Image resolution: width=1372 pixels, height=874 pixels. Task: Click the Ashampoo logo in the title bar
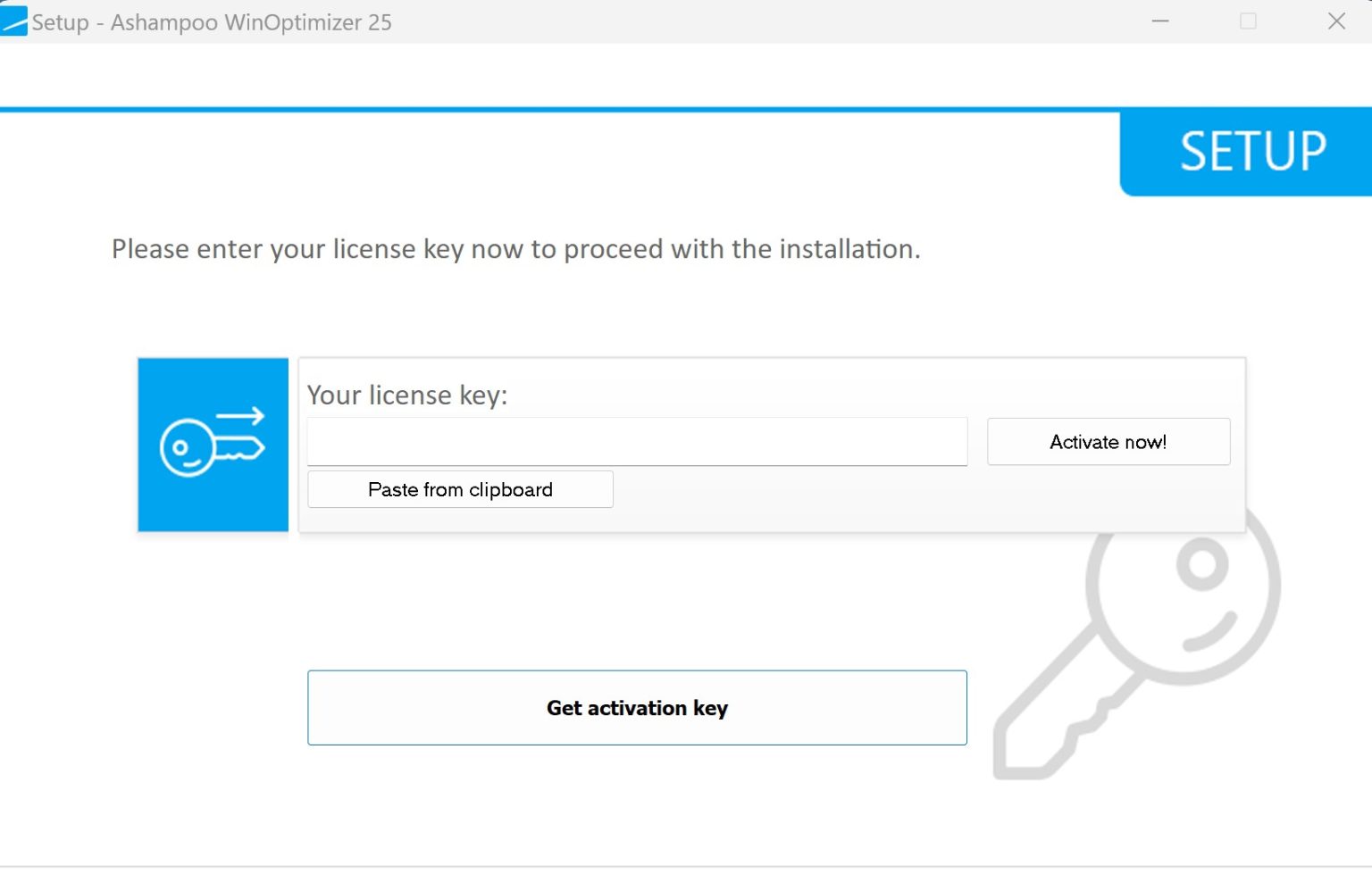[13, 21]
